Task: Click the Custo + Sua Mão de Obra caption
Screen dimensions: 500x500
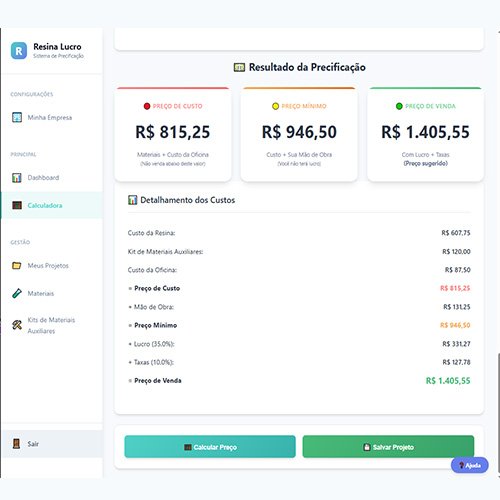Action: click(x=299, y=155)
